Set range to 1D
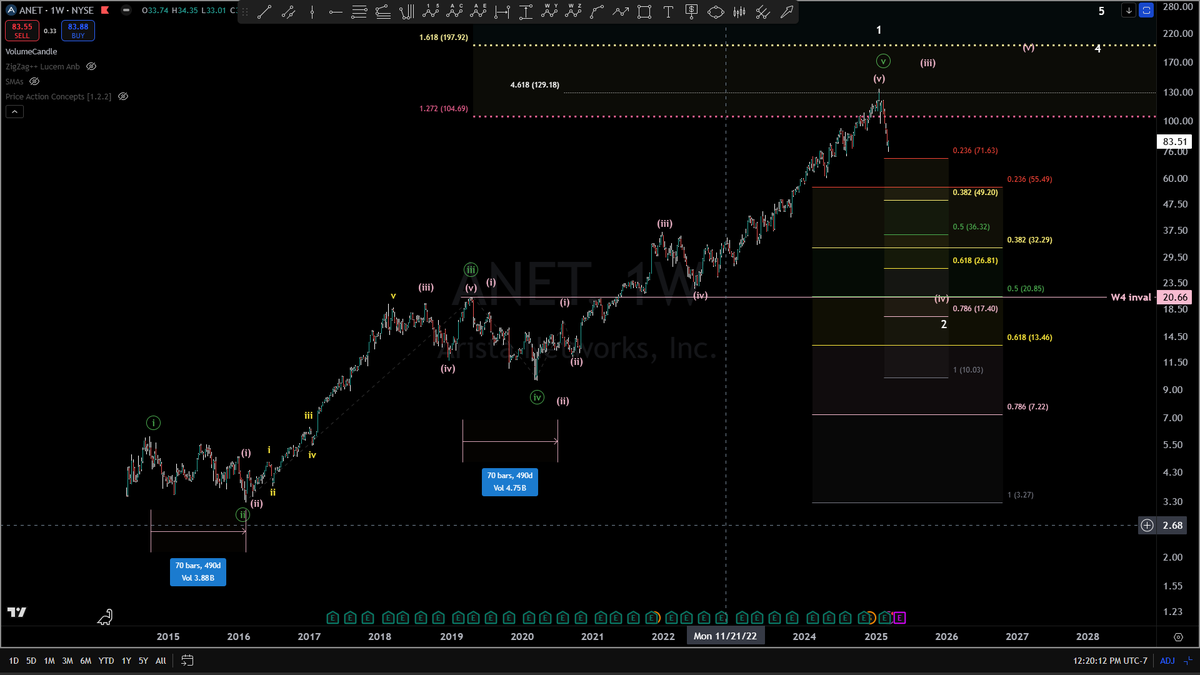Screen dimensions: 1200x675 (15, 661)
